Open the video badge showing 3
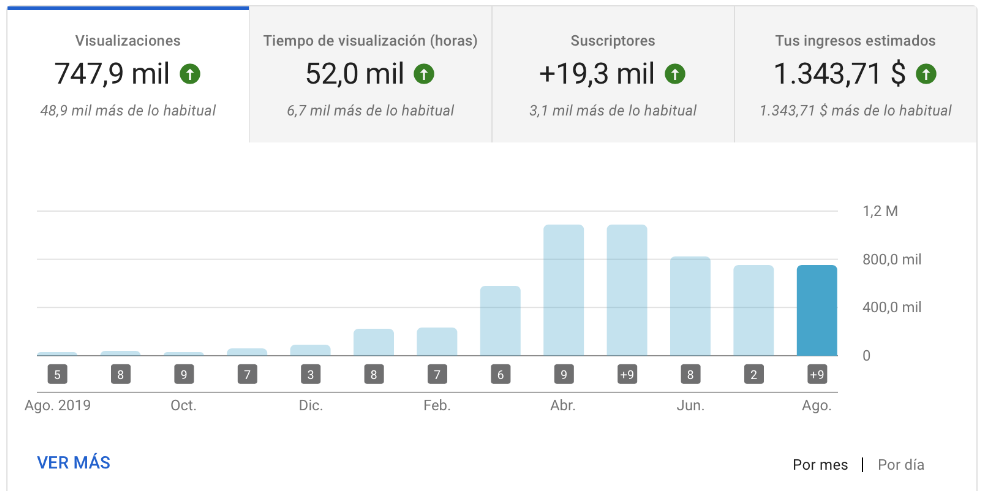Viewport: 981px width, 491px height. click(310, 375)
